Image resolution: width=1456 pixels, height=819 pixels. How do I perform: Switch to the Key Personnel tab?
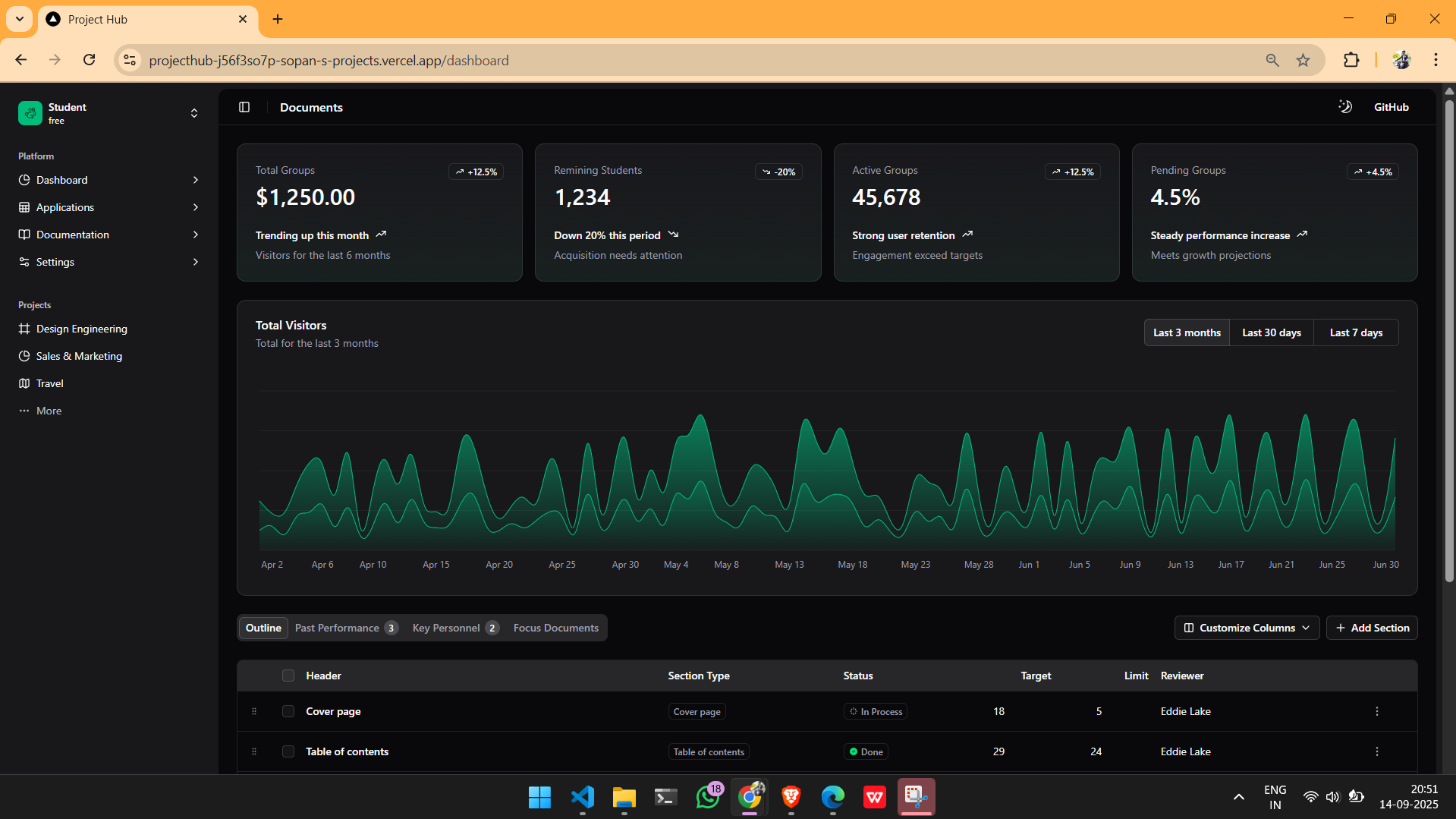pos(455,628)
